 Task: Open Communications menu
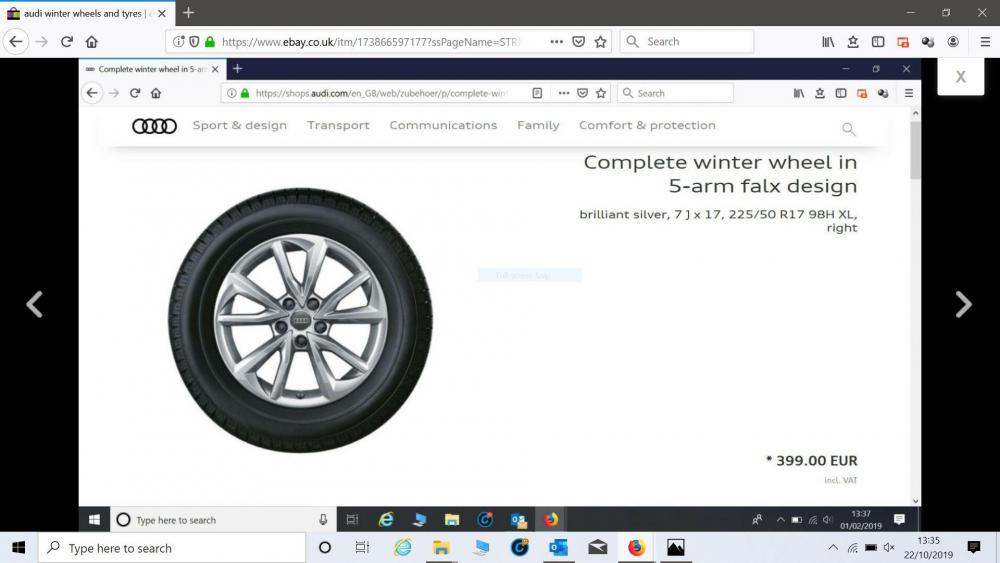tap(443, 126)
